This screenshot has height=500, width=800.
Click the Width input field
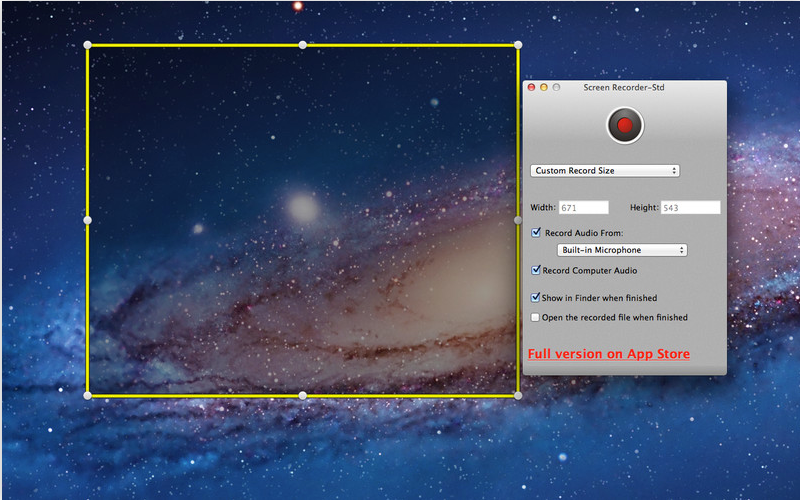(x=584, y=207)
